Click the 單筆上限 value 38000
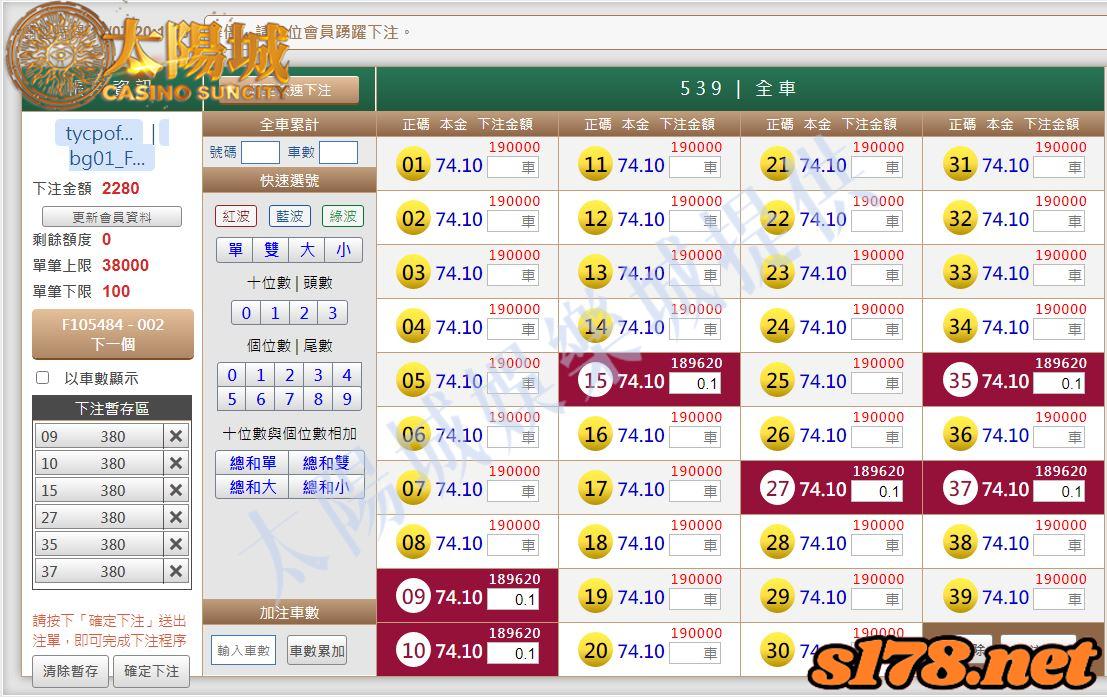 point(126,266)
